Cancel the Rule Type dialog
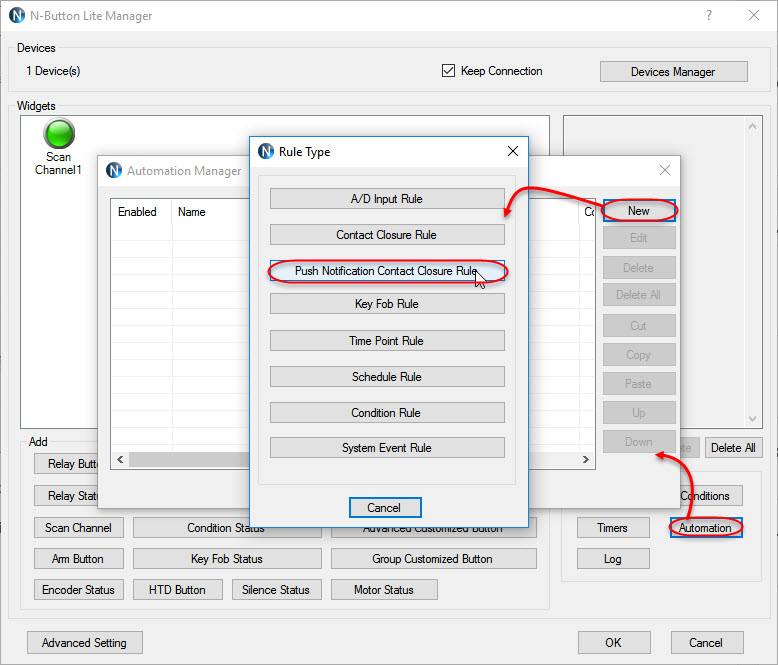The width and height of the screenshot is (778, 665). point(385,508)
